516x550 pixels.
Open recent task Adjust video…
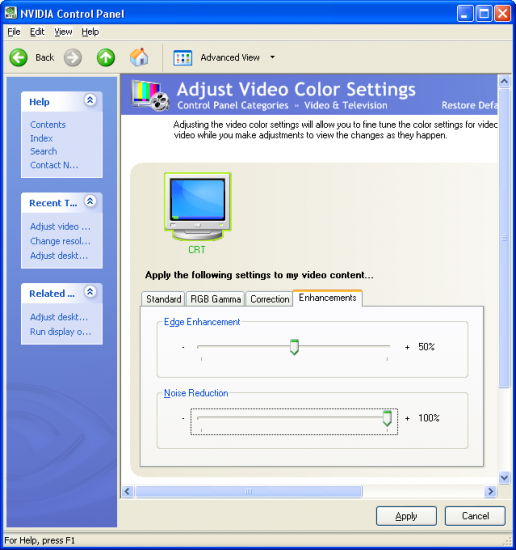(x=60, y=227)
